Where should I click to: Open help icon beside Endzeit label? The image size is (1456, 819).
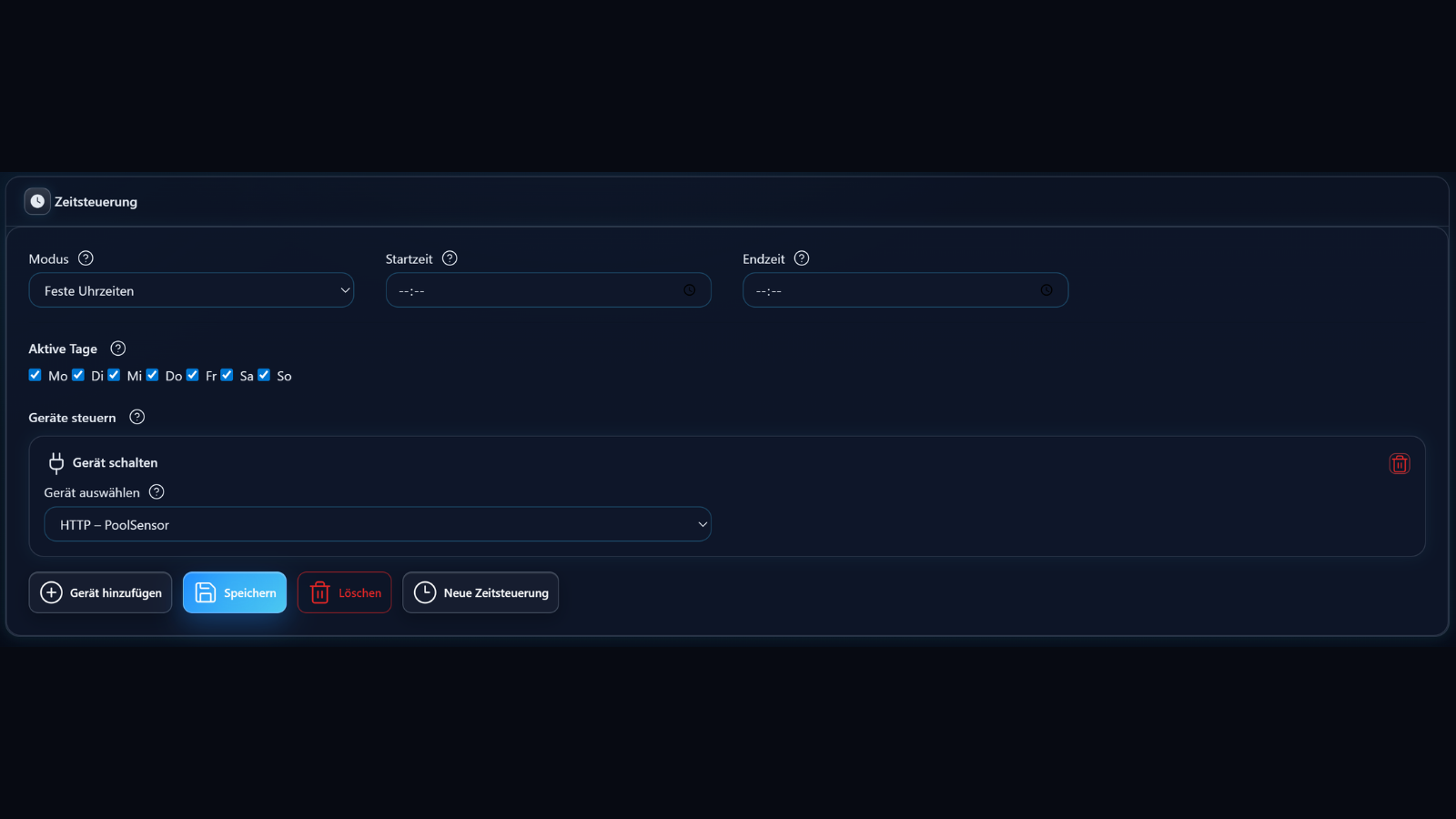(x=802, y=258)
